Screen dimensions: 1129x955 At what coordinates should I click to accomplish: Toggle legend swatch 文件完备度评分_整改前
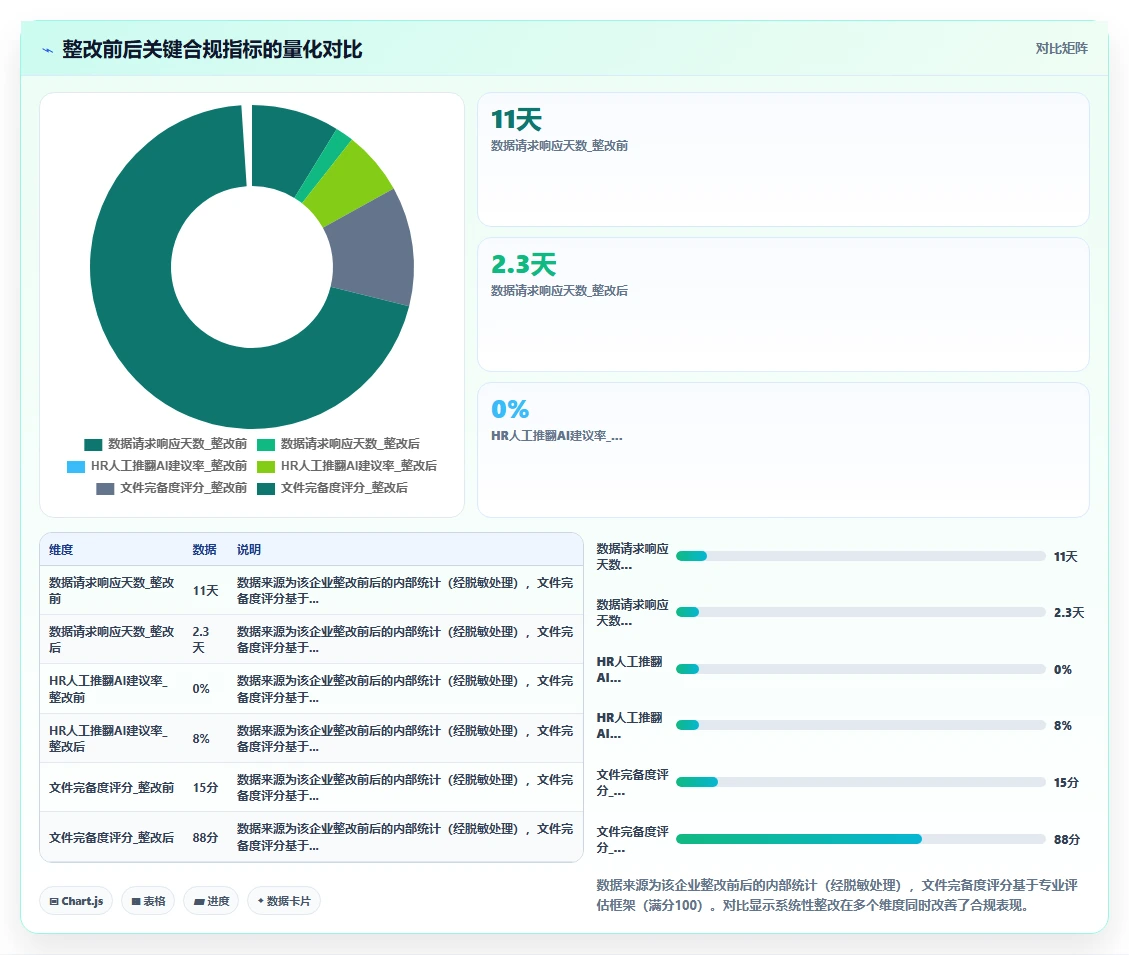tap(105, 489)
